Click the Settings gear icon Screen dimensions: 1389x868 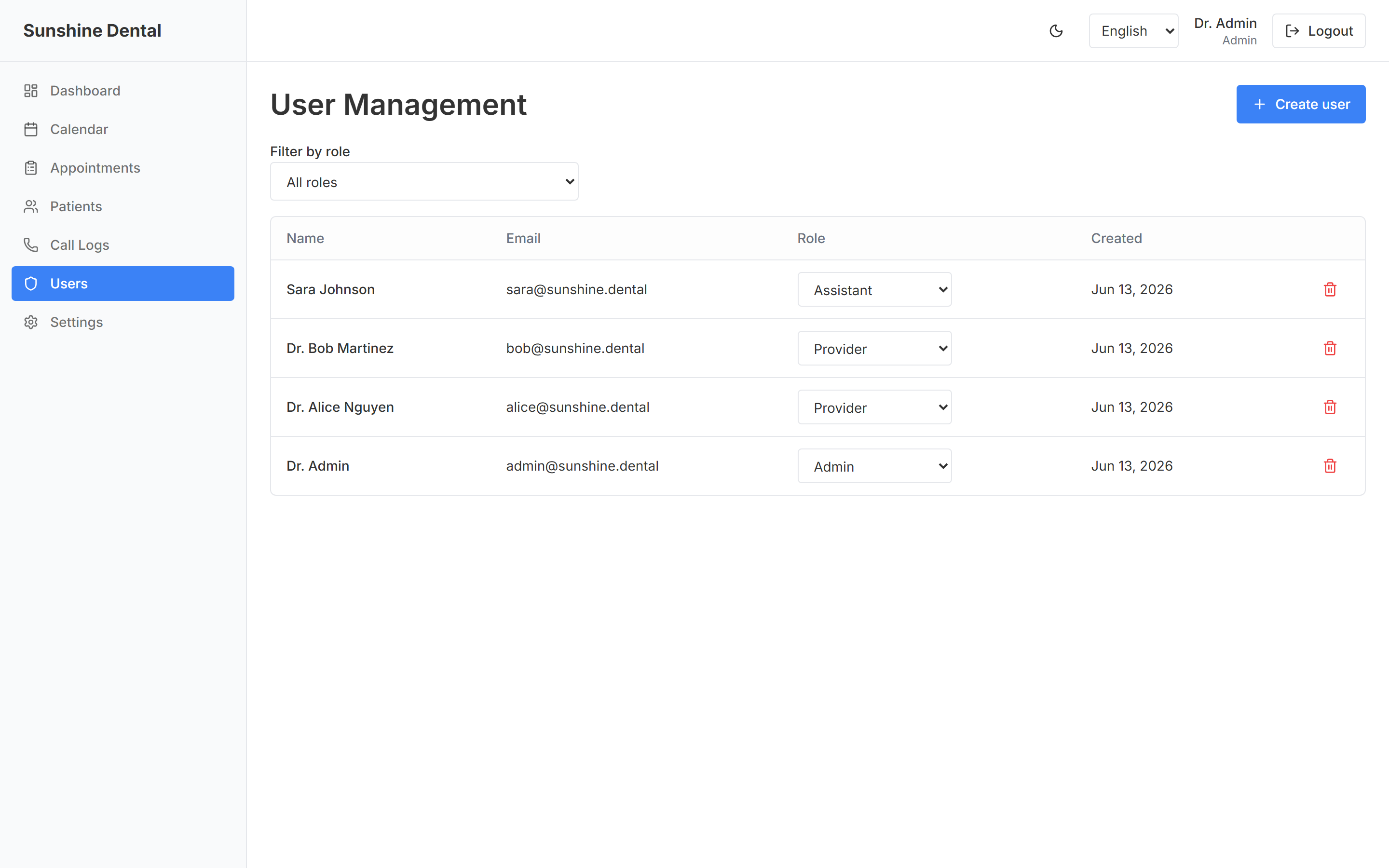[31, 322]
